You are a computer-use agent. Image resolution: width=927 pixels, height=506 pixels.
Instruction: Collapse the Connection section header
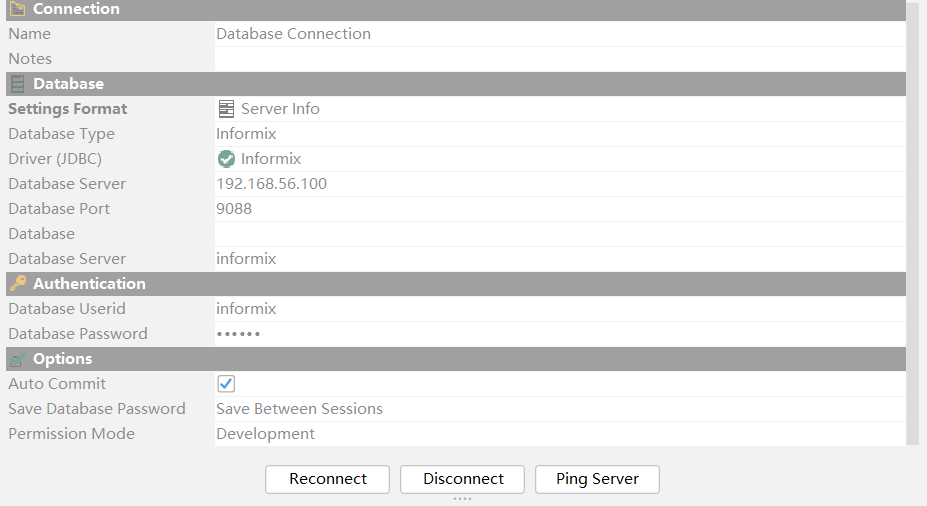coord(456,9)
